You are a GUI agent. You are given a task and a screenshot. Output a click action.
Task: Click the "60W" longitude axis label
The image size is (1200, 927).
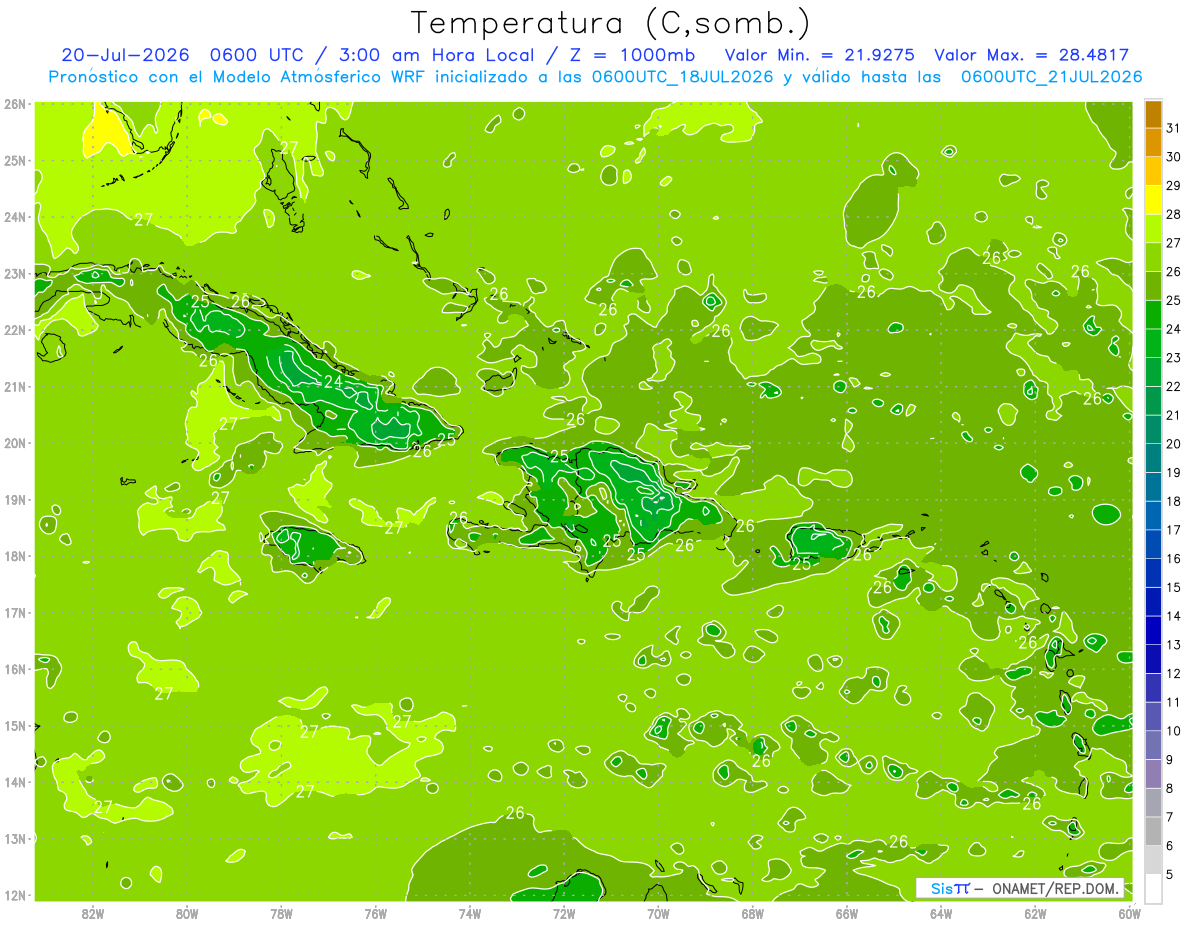[1129, 913]
